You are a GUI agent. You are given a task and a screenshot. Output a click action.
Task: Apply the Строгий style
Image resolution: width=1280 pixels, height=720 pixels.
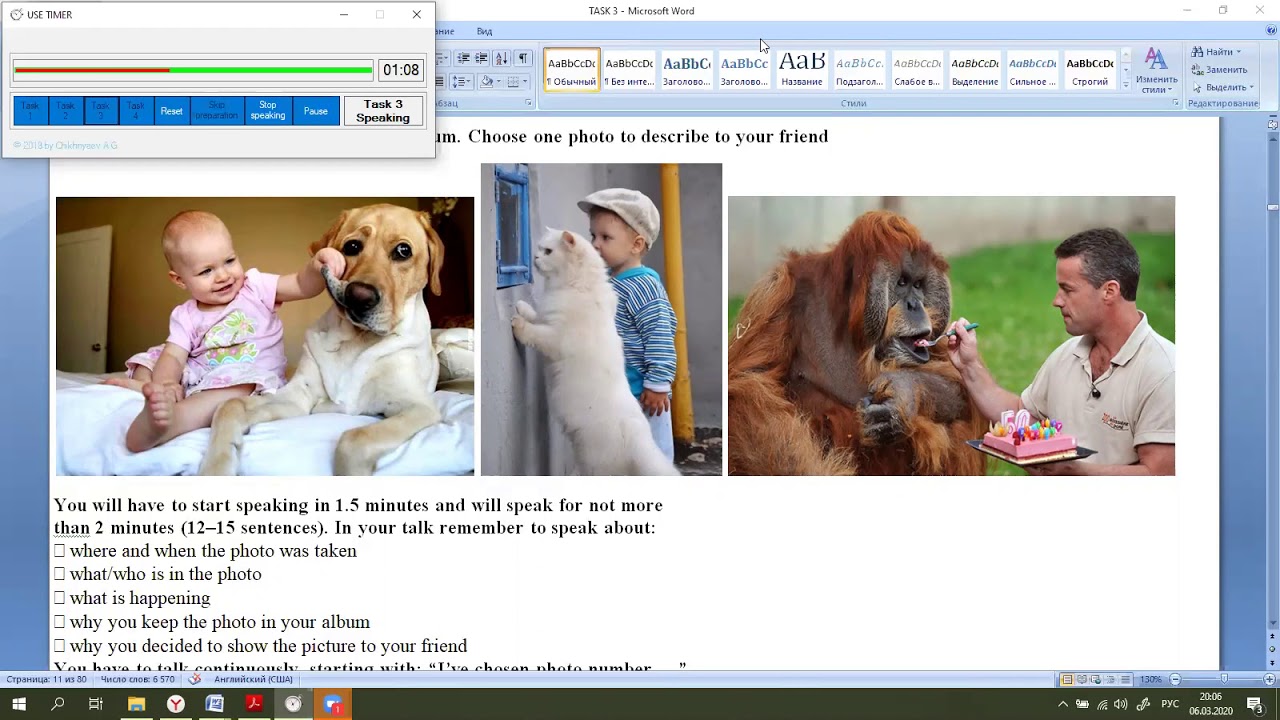click(x=1090, y=70)
